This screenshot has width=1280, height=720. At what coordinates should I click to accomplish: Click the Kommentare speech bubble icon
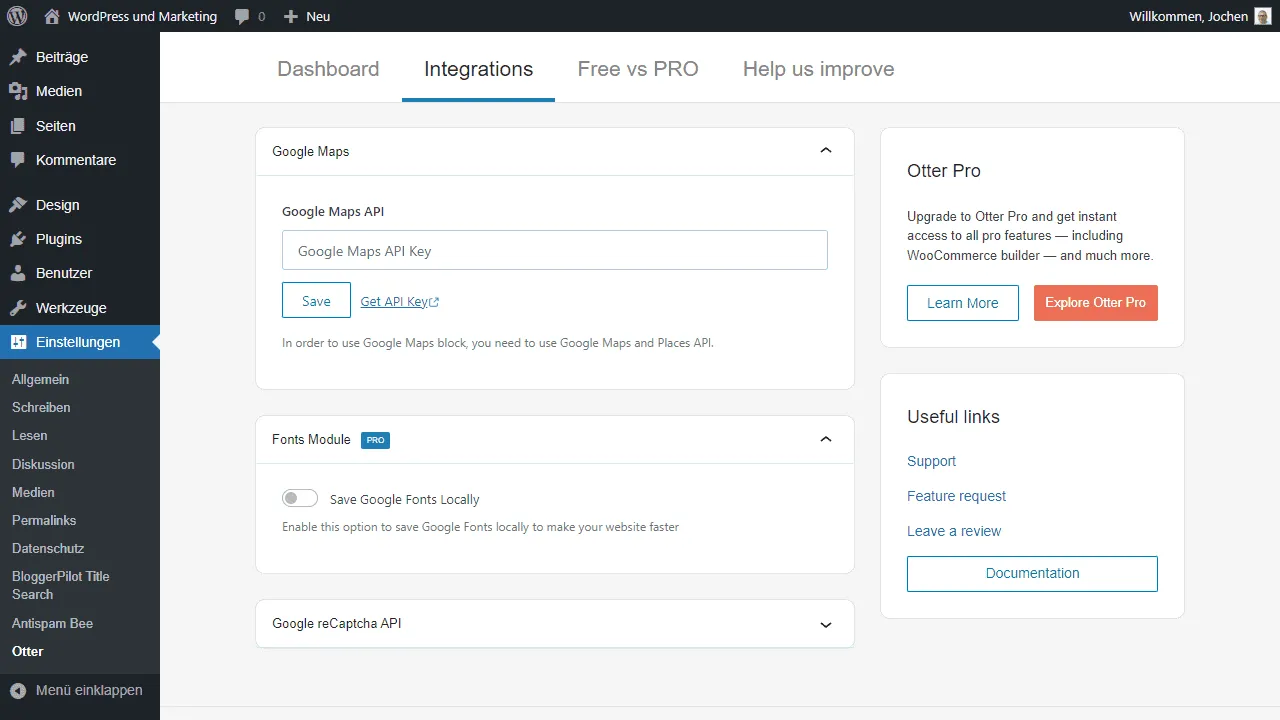(18, 160)
